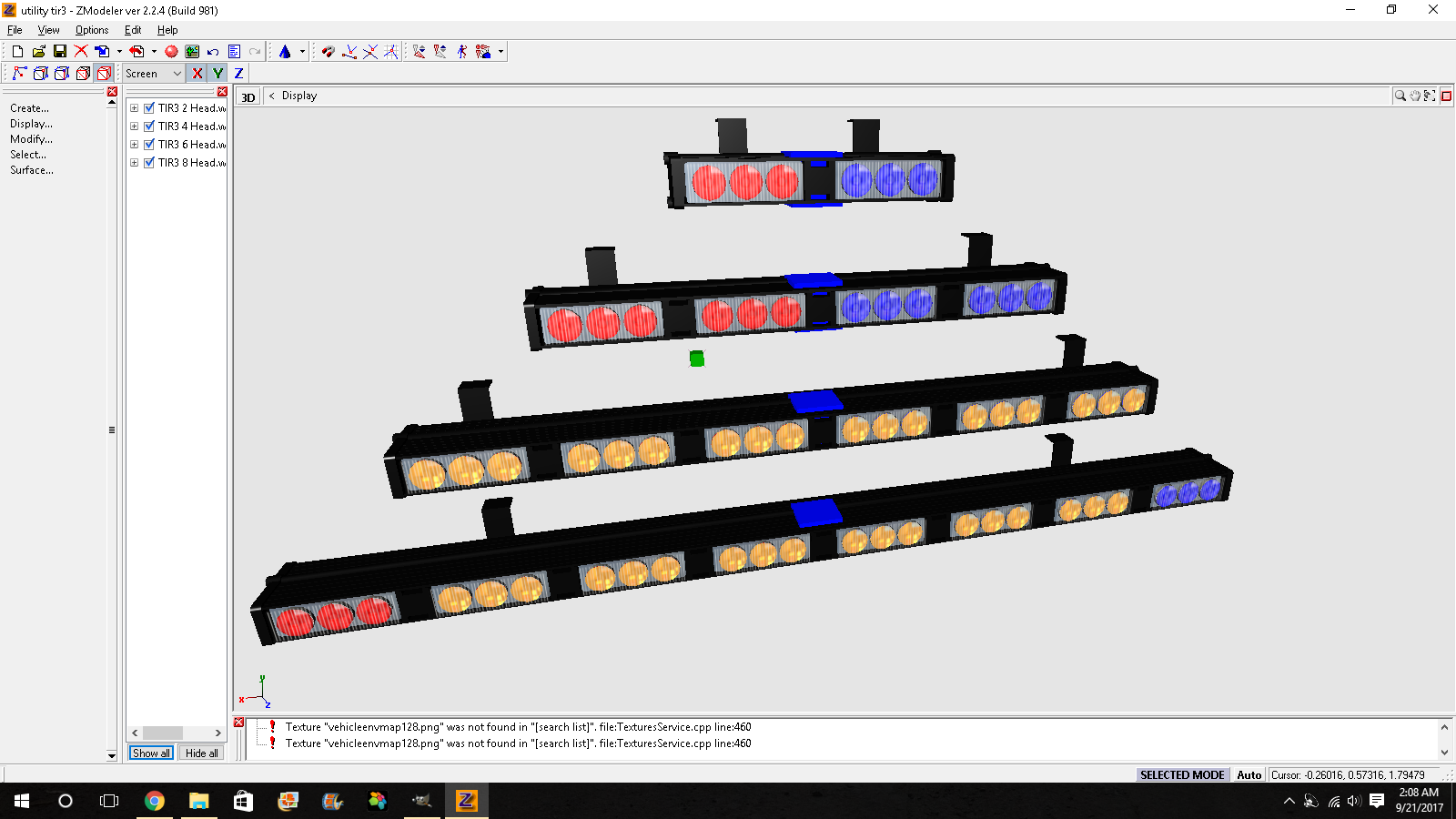Select the Vertices editing level icon
The height and width of the screenshot is (819, 1456).
click(19, 74)
